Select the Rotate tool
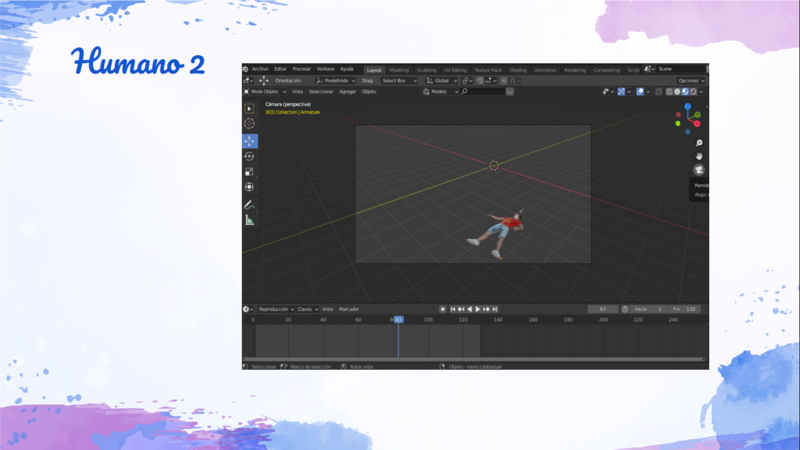The image size is (800, 450). (x=249, y=156)
